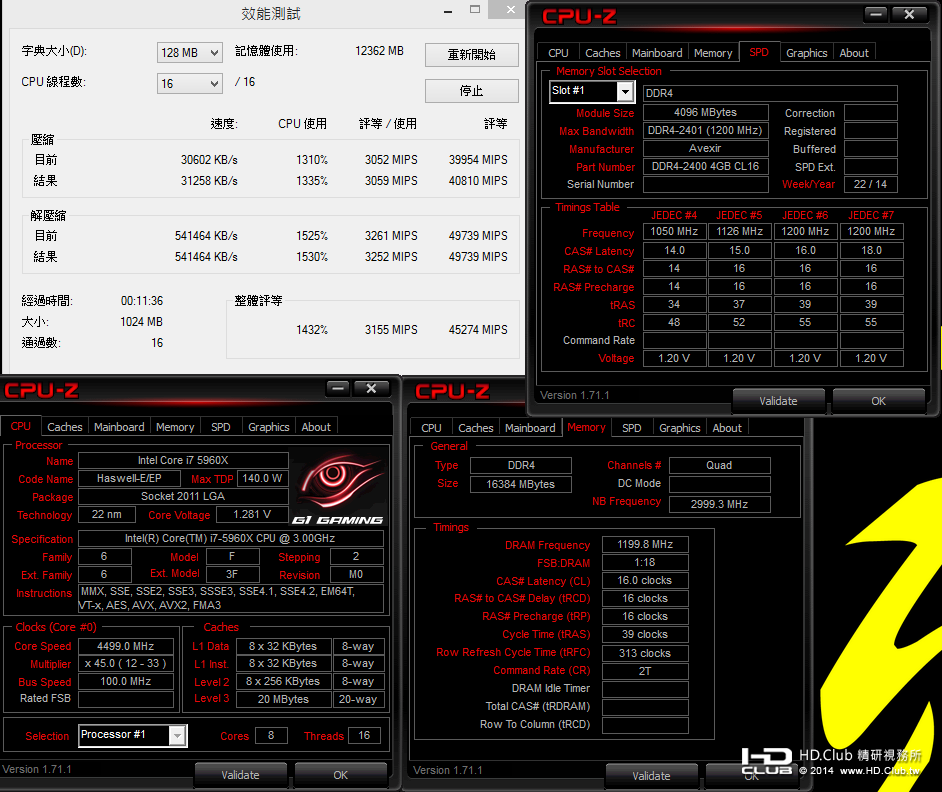Open SPD tab in the processor CPU-Z window
This screenshot has width=942, height=792.
[x=220, y=427]
